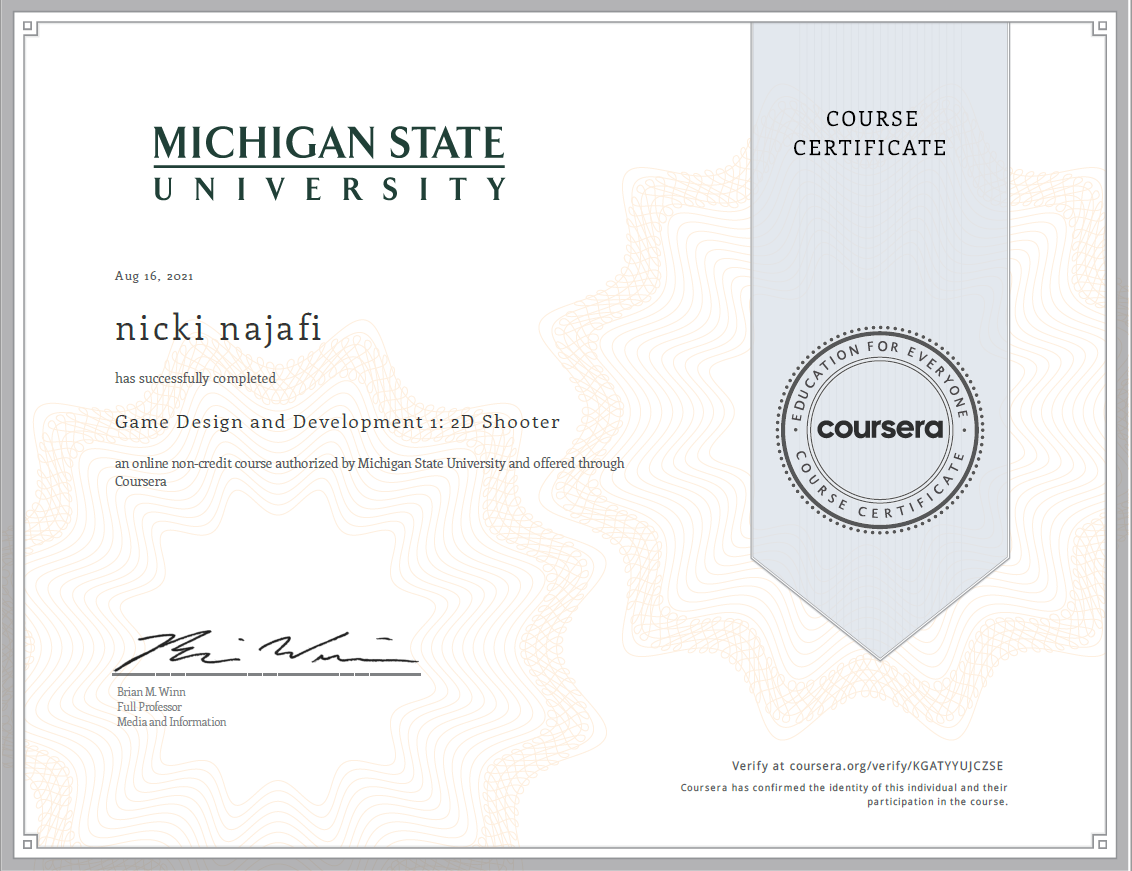Screen dimensions: 1132x871
Task: Click the Coursera identity confirmation statement
Action: pos(844,794)
